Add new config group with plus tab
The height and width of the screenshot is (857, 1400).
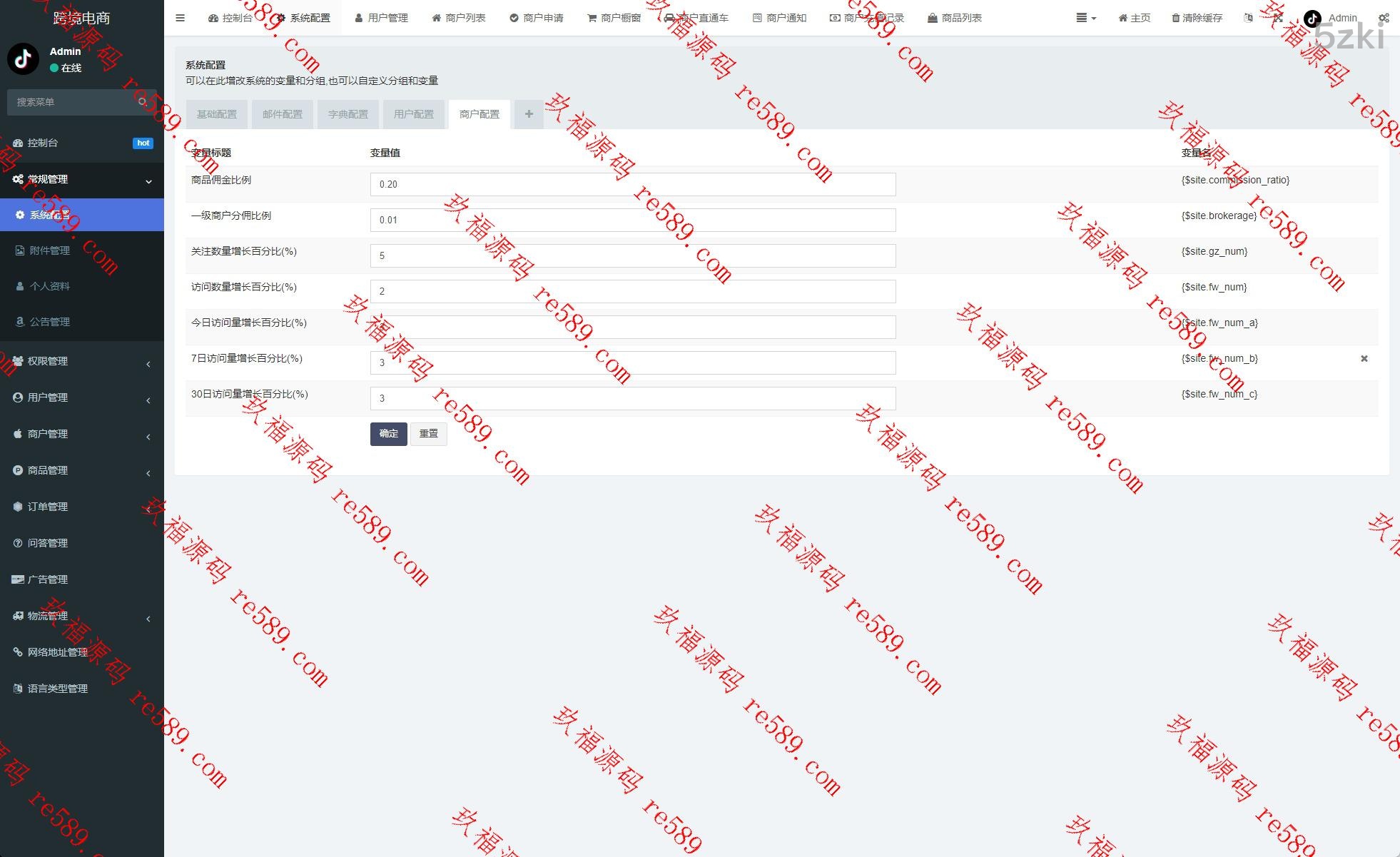coord(529,114)
